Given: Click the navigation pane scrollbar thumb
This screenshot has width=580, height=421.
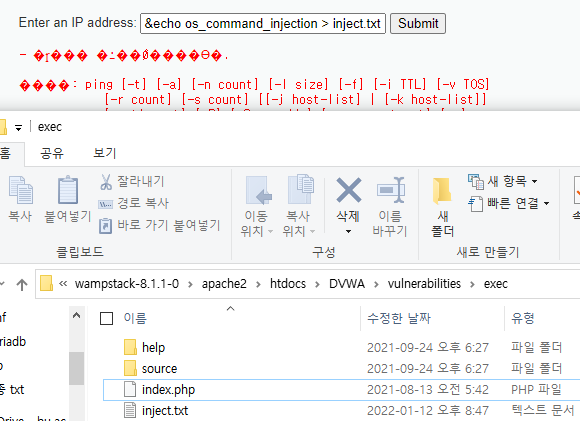Looking at the screenshot, I should pyautogui.click(x=77, y=368).
